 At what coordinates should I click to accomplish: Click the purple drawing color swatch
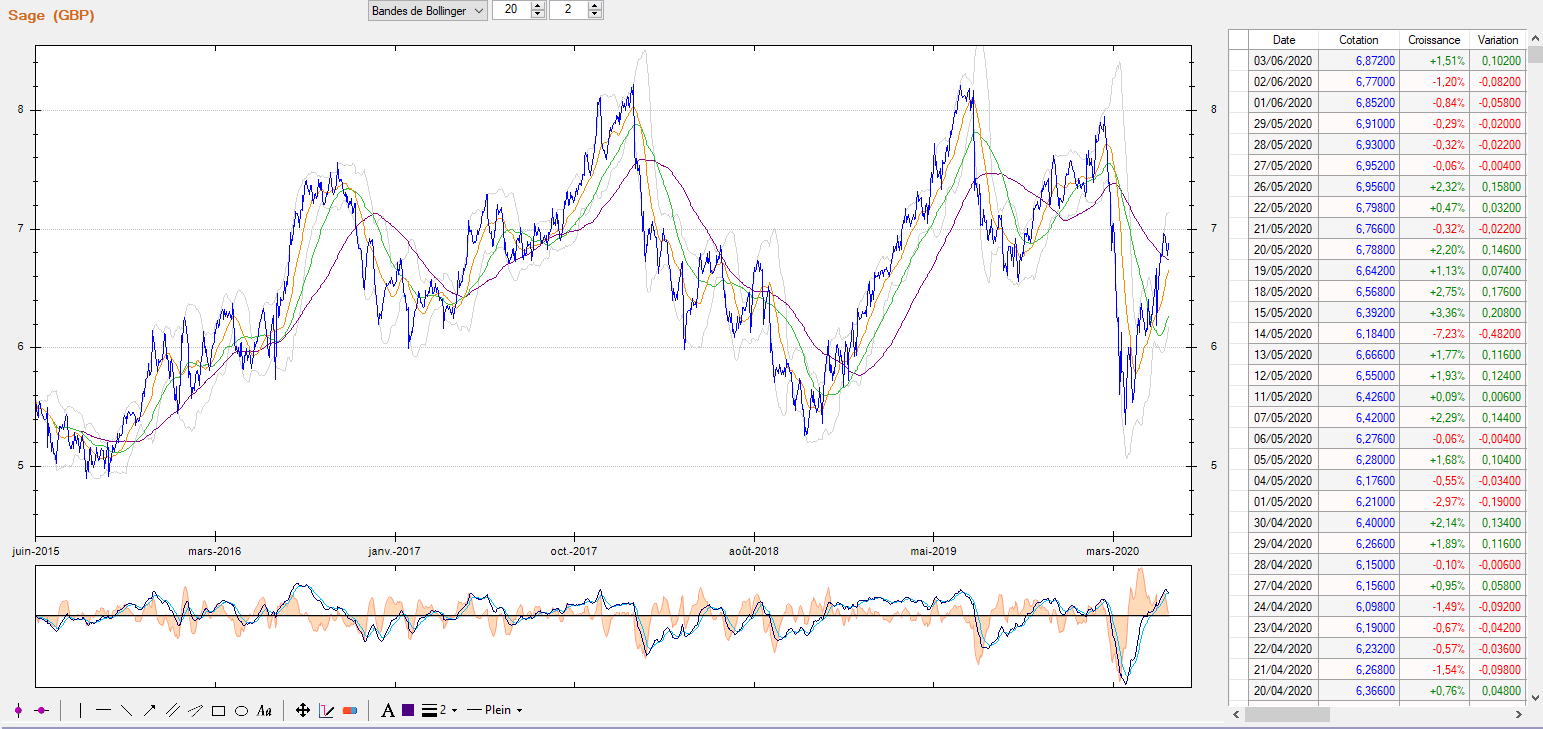click(408, 710)
